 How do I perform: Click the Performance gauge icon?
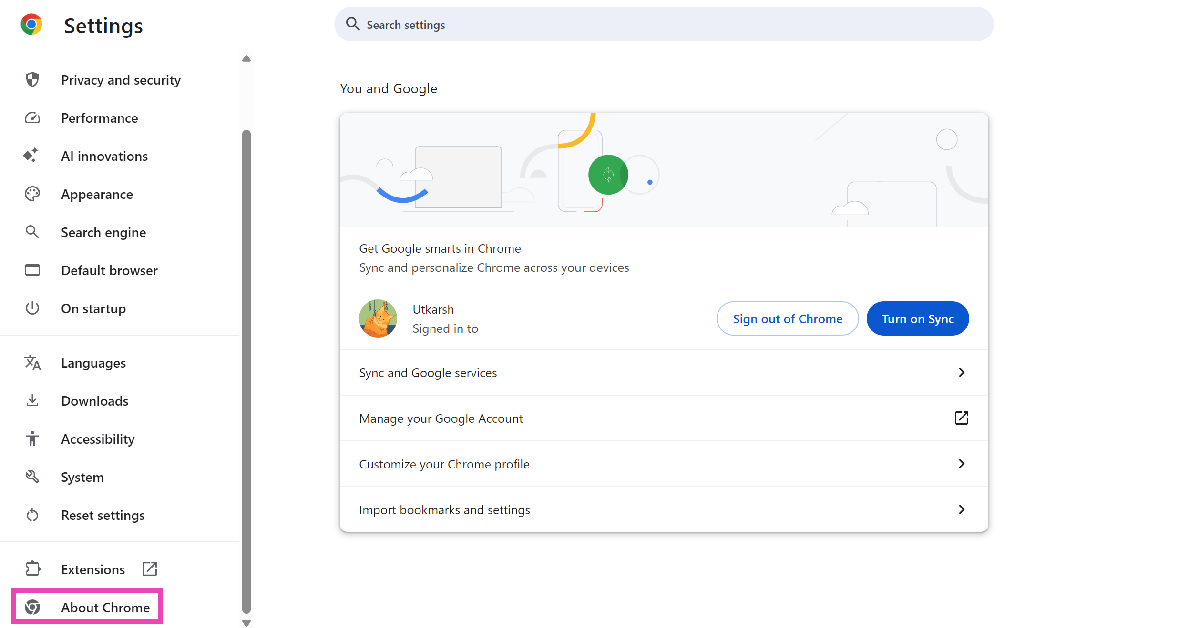tap(32, 118)
